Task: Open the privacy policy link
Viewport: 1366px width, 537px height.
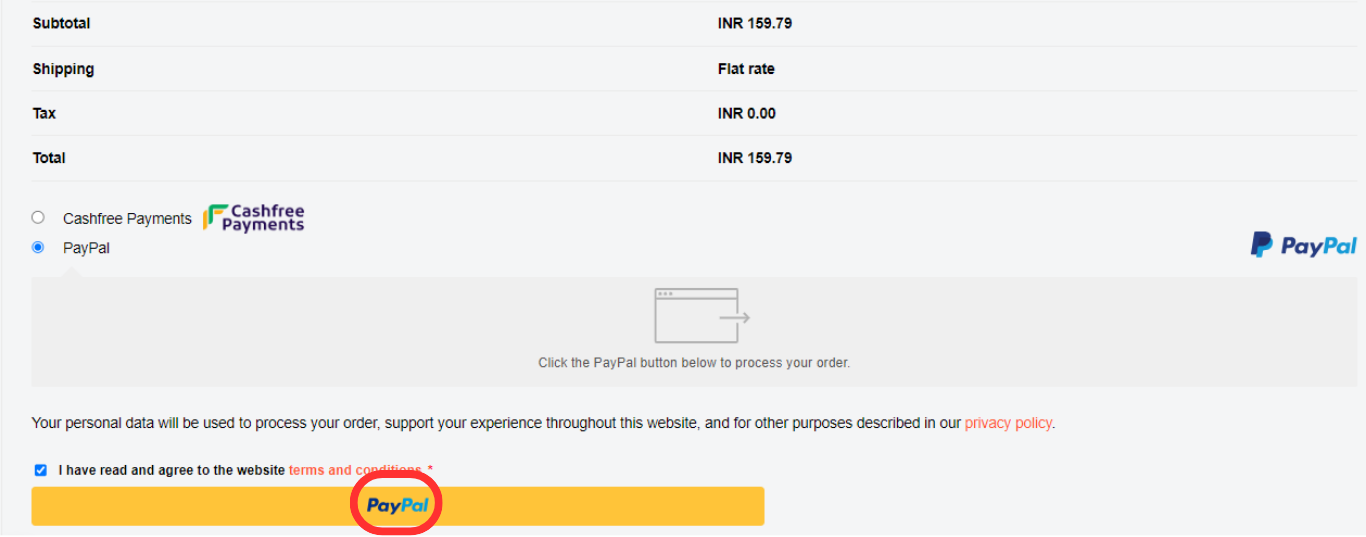Action: (x=1008, y=423)
